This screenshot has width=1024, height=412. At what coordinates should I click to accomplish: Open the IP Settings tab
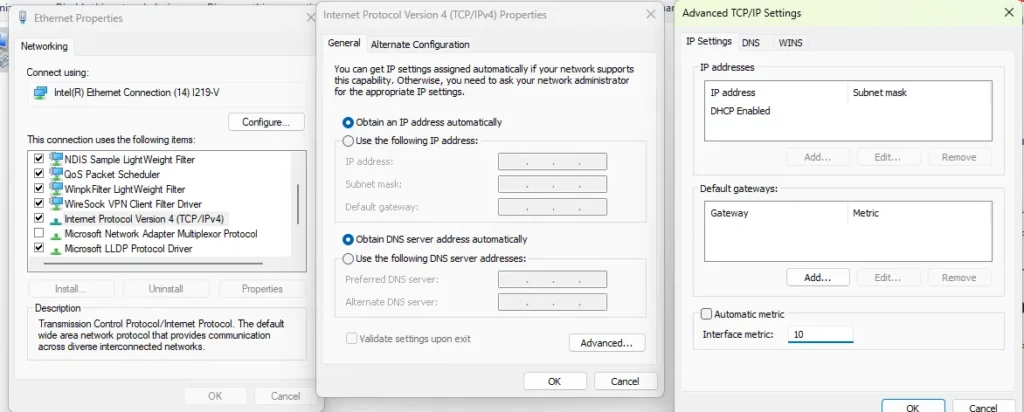(709, 41)
